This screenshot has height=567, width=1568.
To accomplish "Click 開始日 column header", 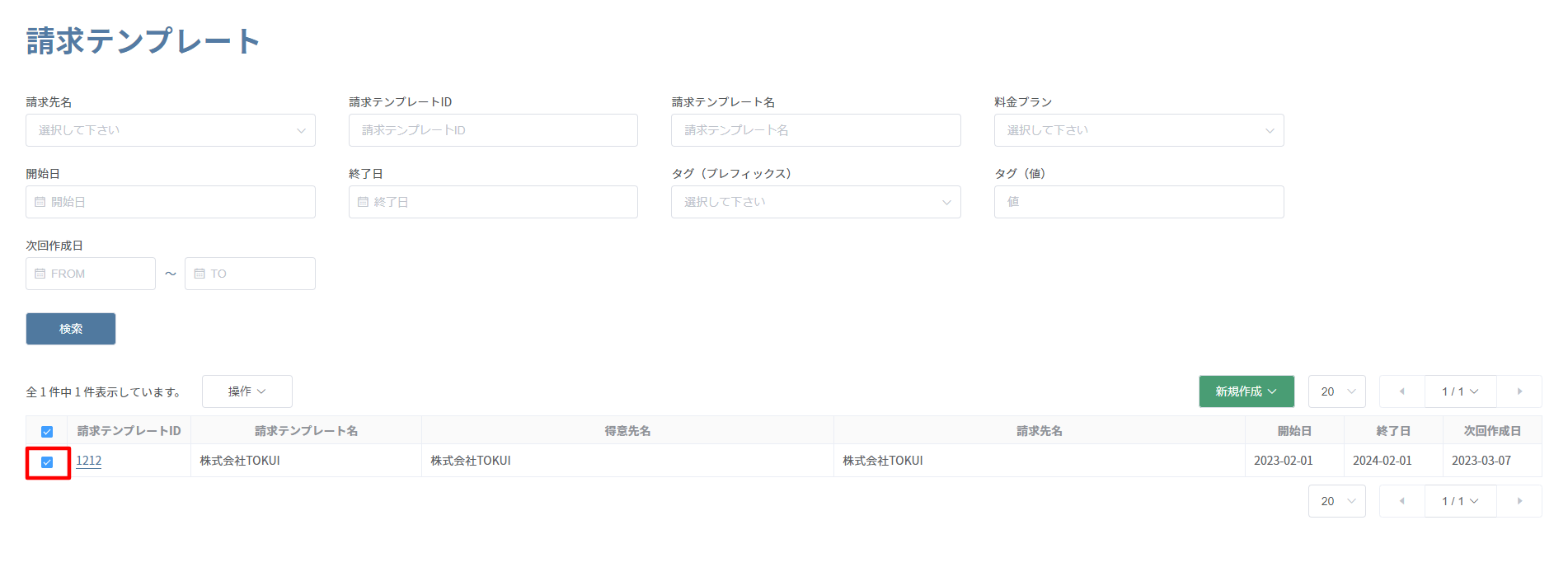I will coord(1294,431).
